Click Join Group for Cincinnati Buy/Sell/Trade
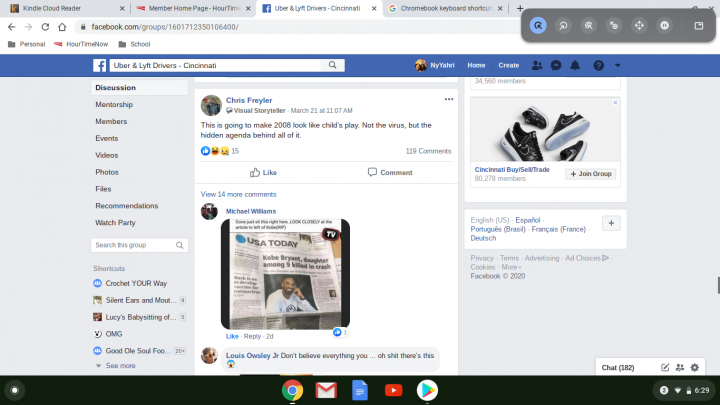The height and width of the screenshot is (405, 720). pyautogui.click(x=591, y=174)
